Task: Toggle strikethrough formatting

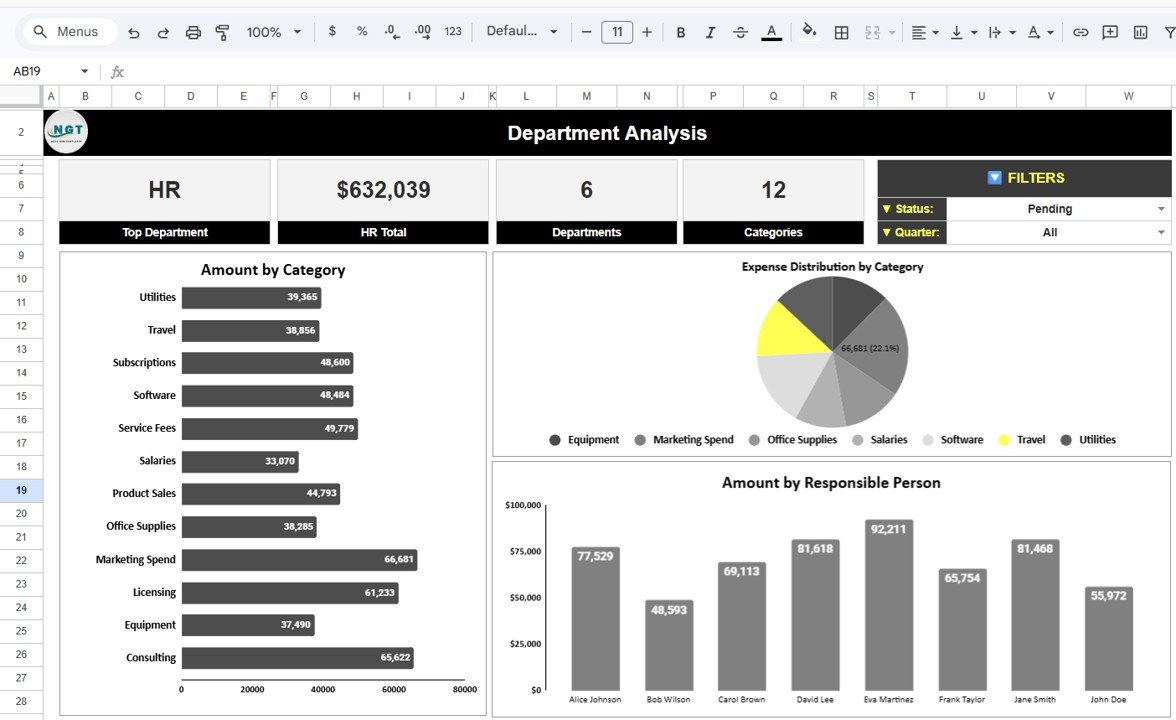Action: (x=740, y=31)
